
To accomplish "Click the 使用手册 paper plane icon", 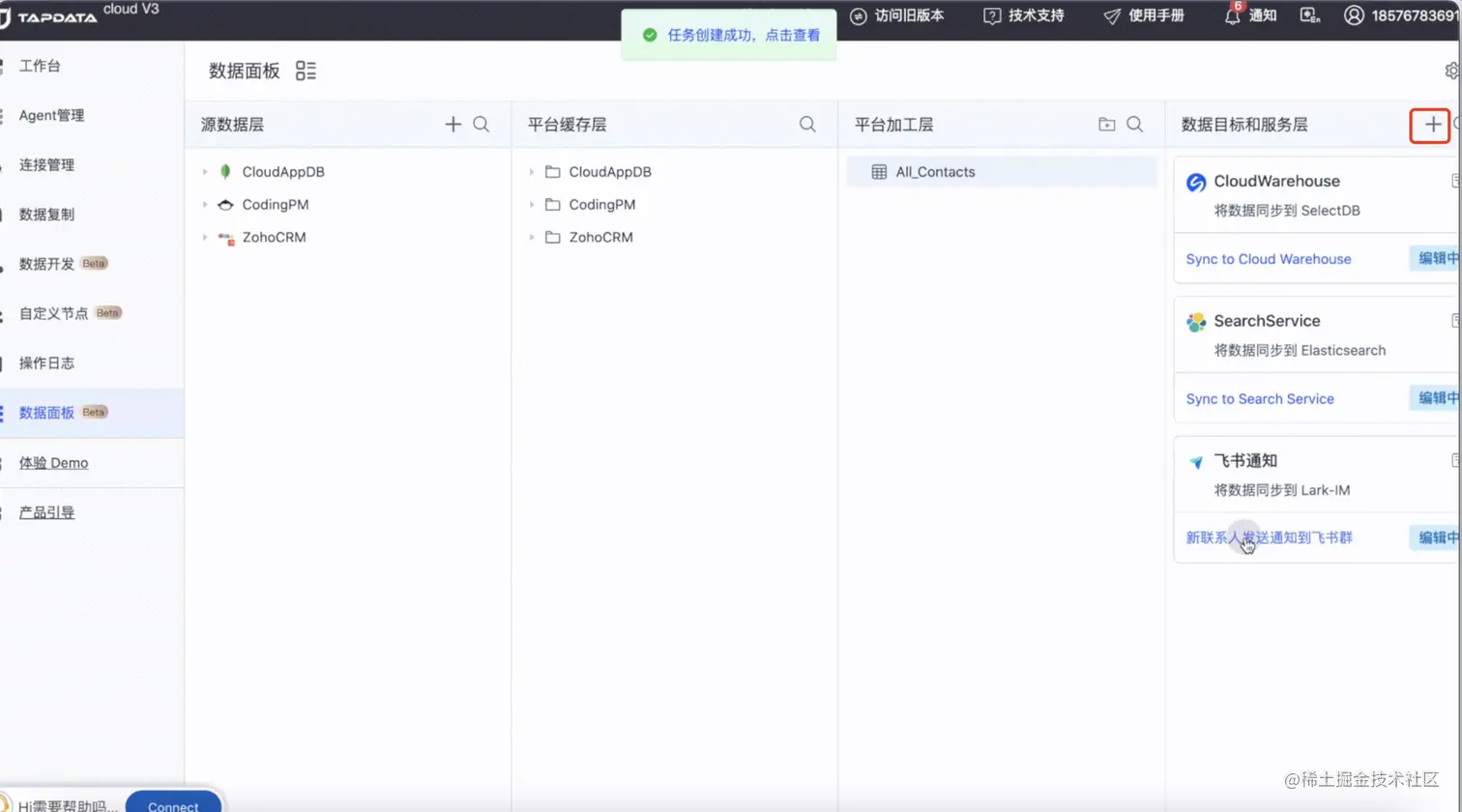I will [1112, 15].
